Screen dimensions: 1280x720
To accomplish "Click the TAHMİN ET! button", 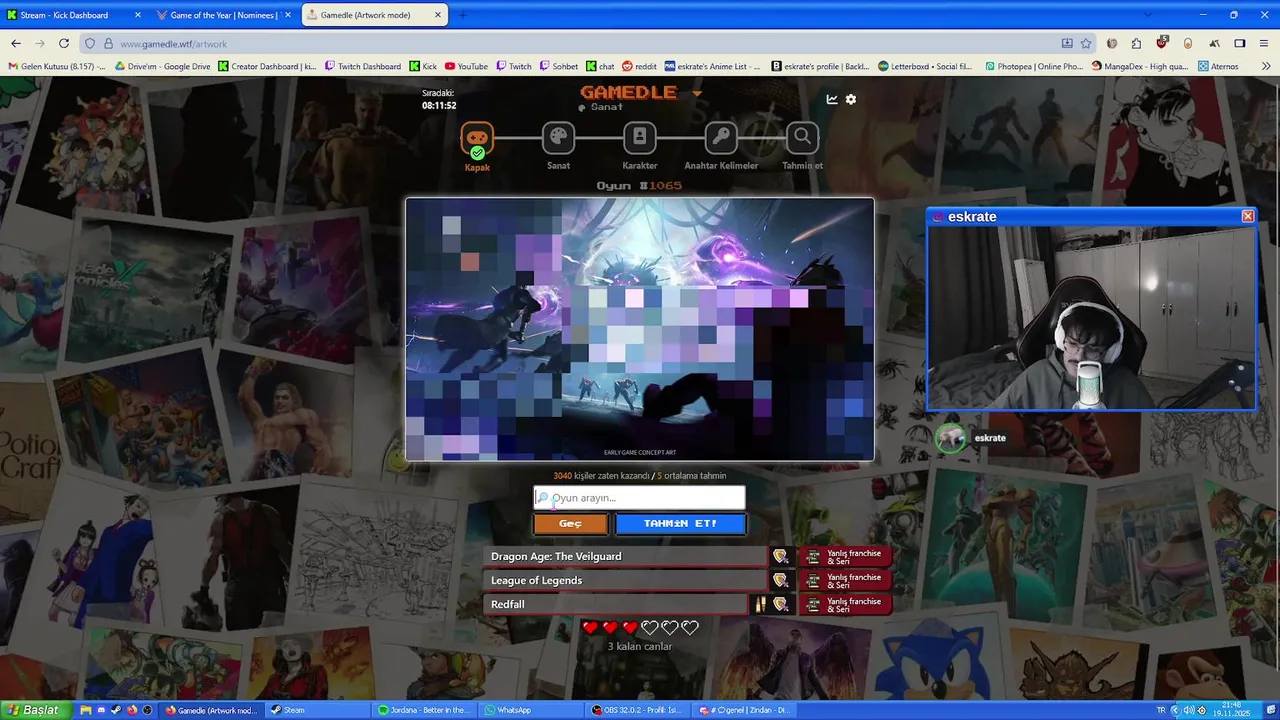I will pos(680,524).
